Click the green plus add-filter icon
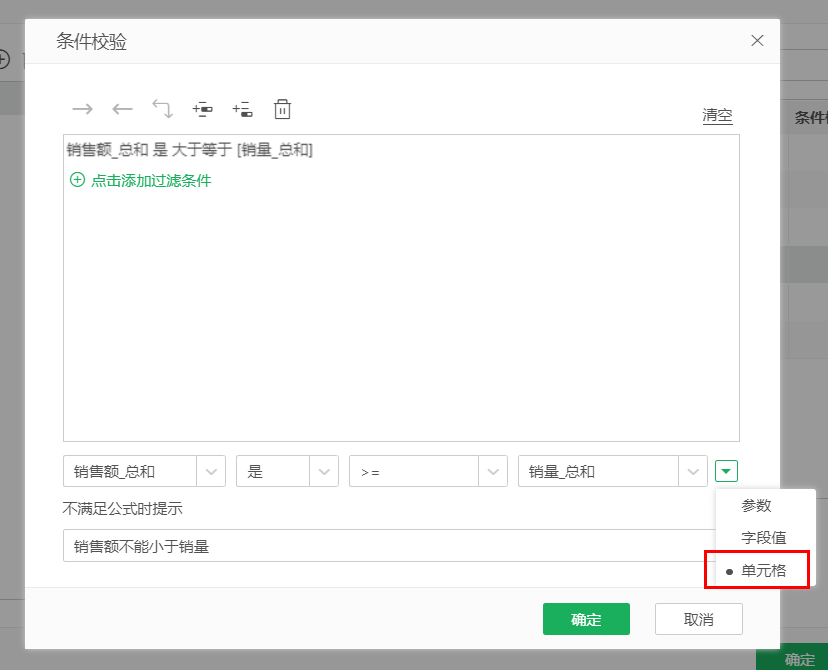Image resolution: width=828 pixels, height=670 pixels. 77,181
